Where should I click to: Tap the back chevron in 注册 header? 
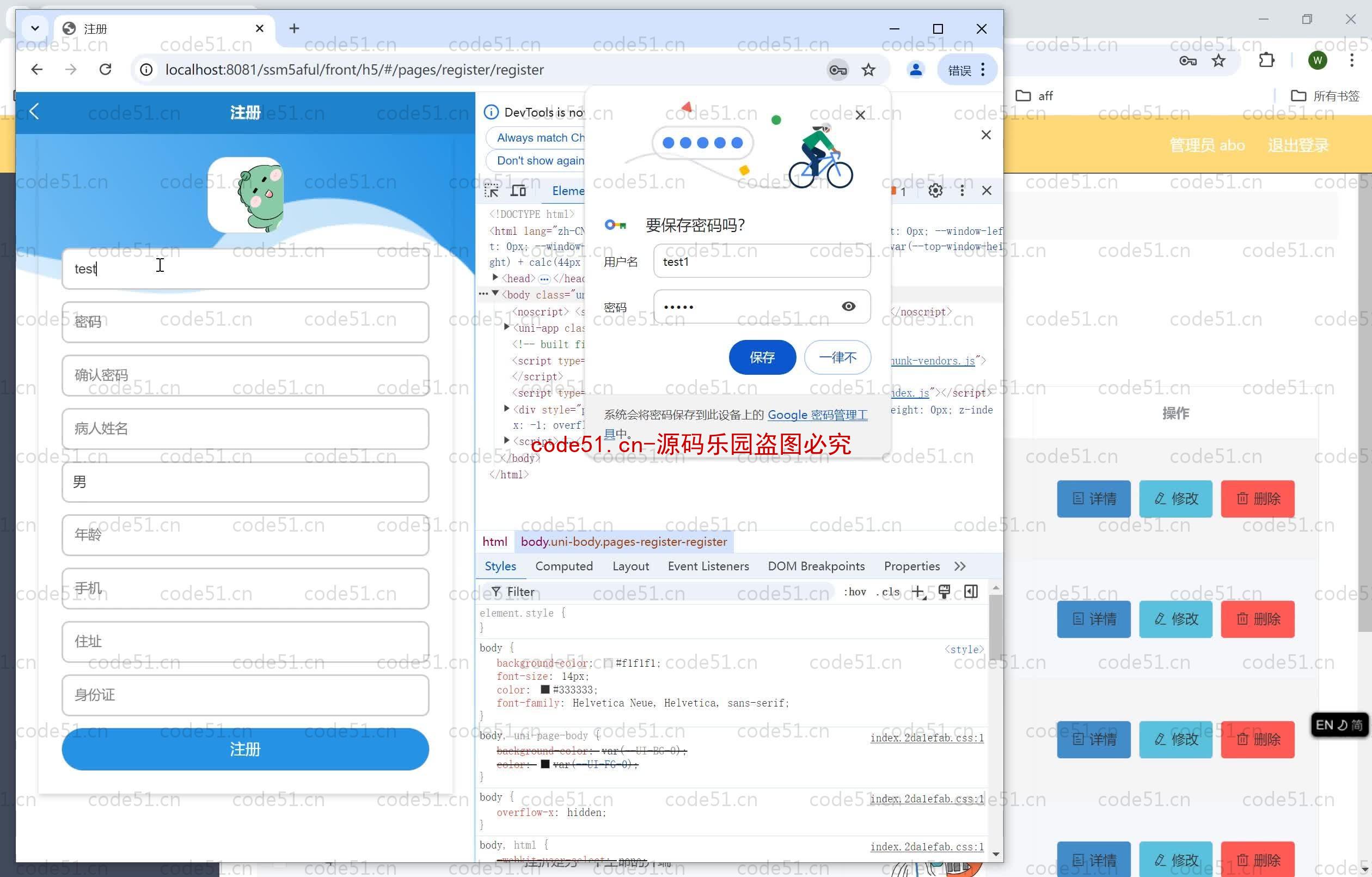(x=34, y=111)
